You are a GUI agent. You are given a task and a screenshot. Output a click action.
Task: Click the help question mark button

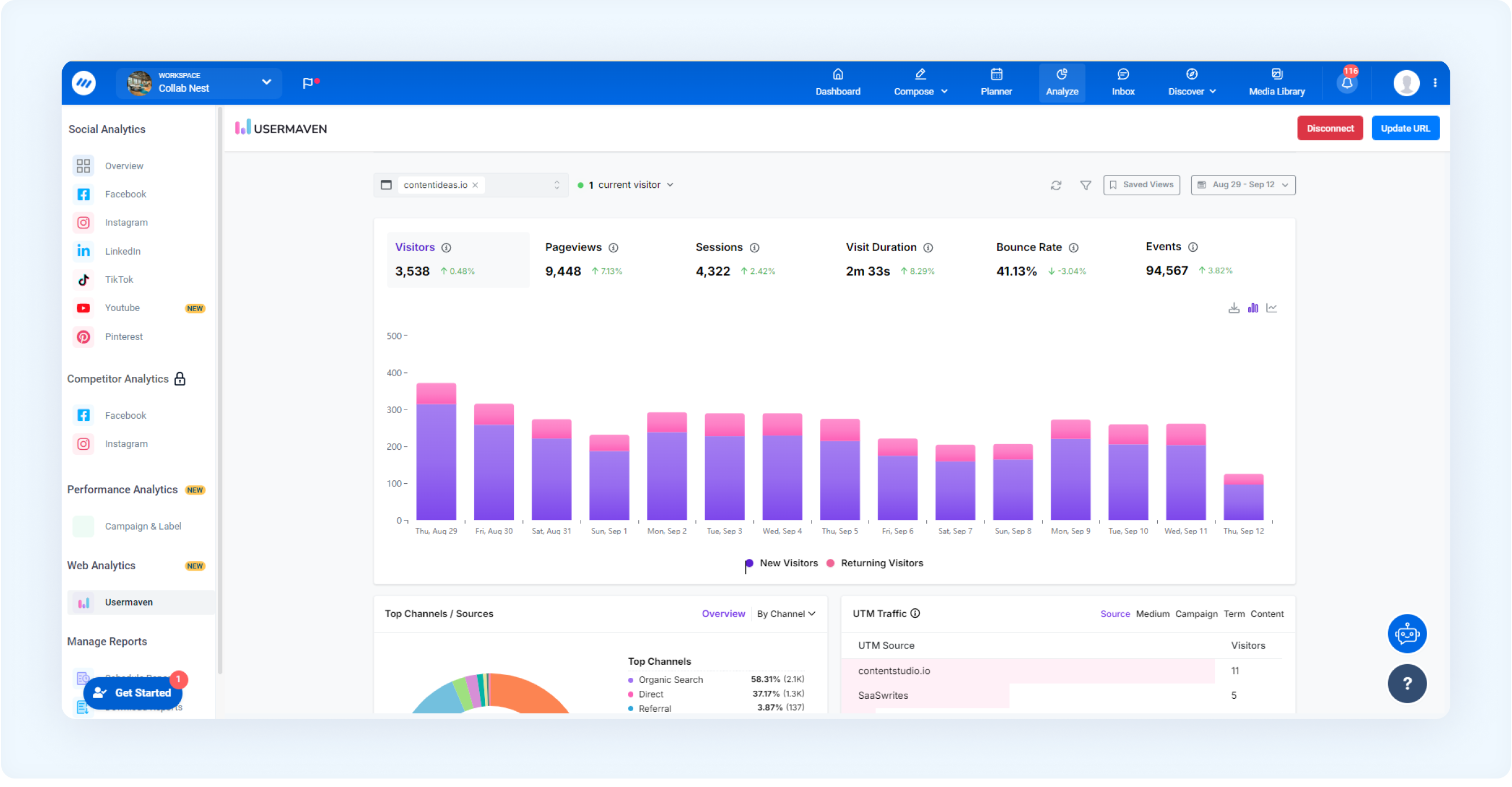[x=1406, y=683]
